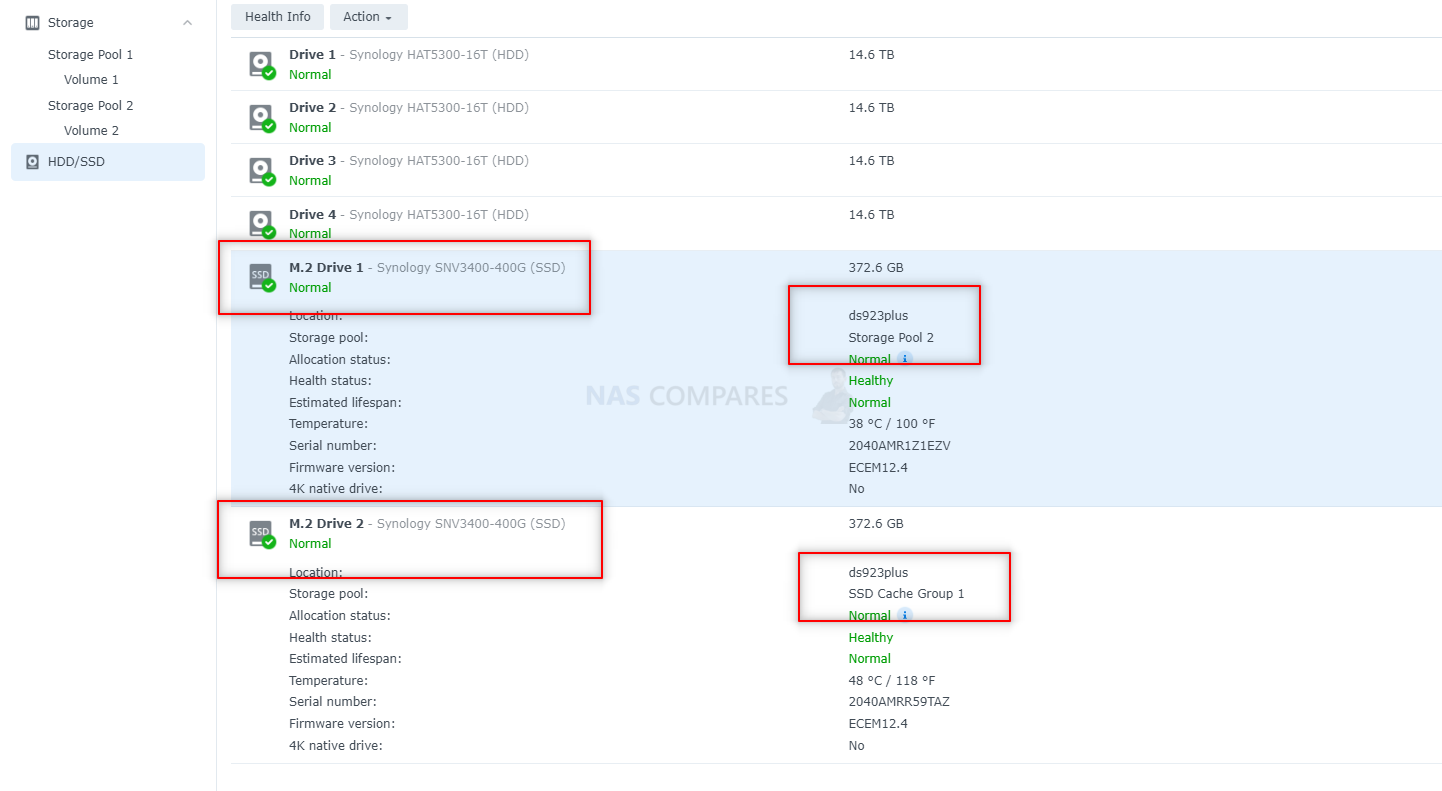
Task: Open the Action dropdown menu
Action: pyautogui.click(x=368, y=17)
